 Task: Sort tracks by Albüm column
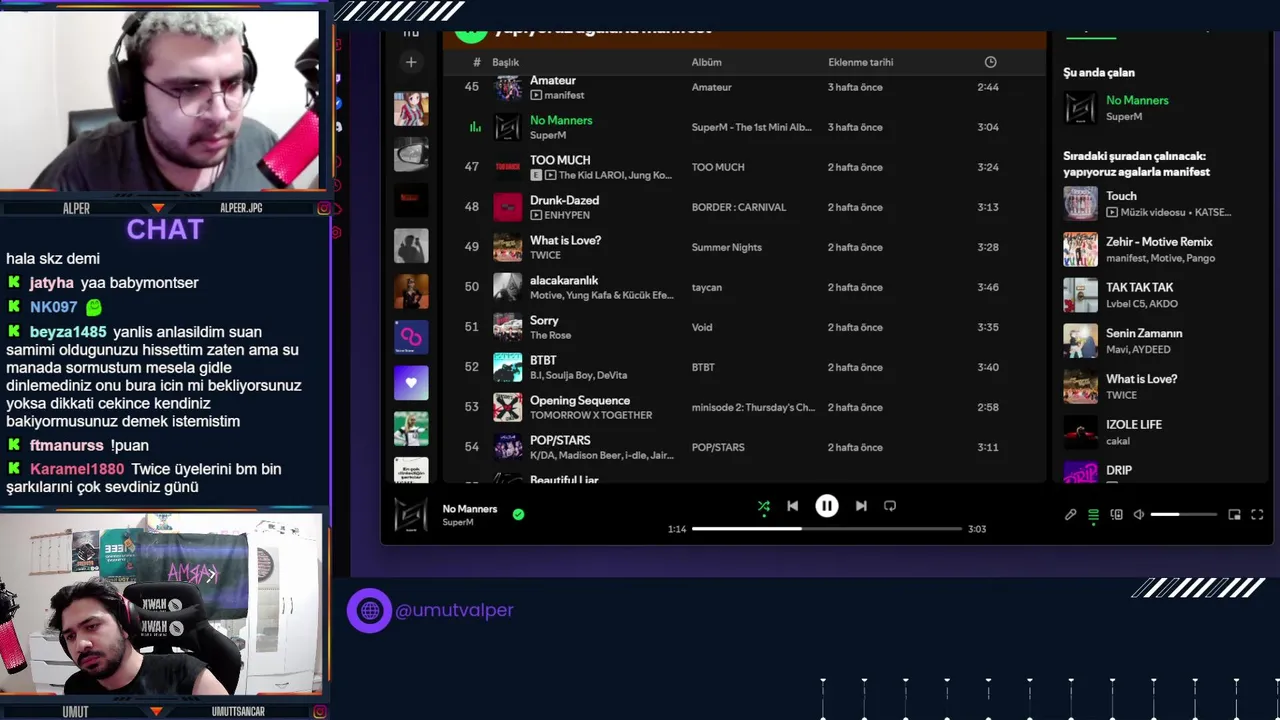tap(706, 62)
